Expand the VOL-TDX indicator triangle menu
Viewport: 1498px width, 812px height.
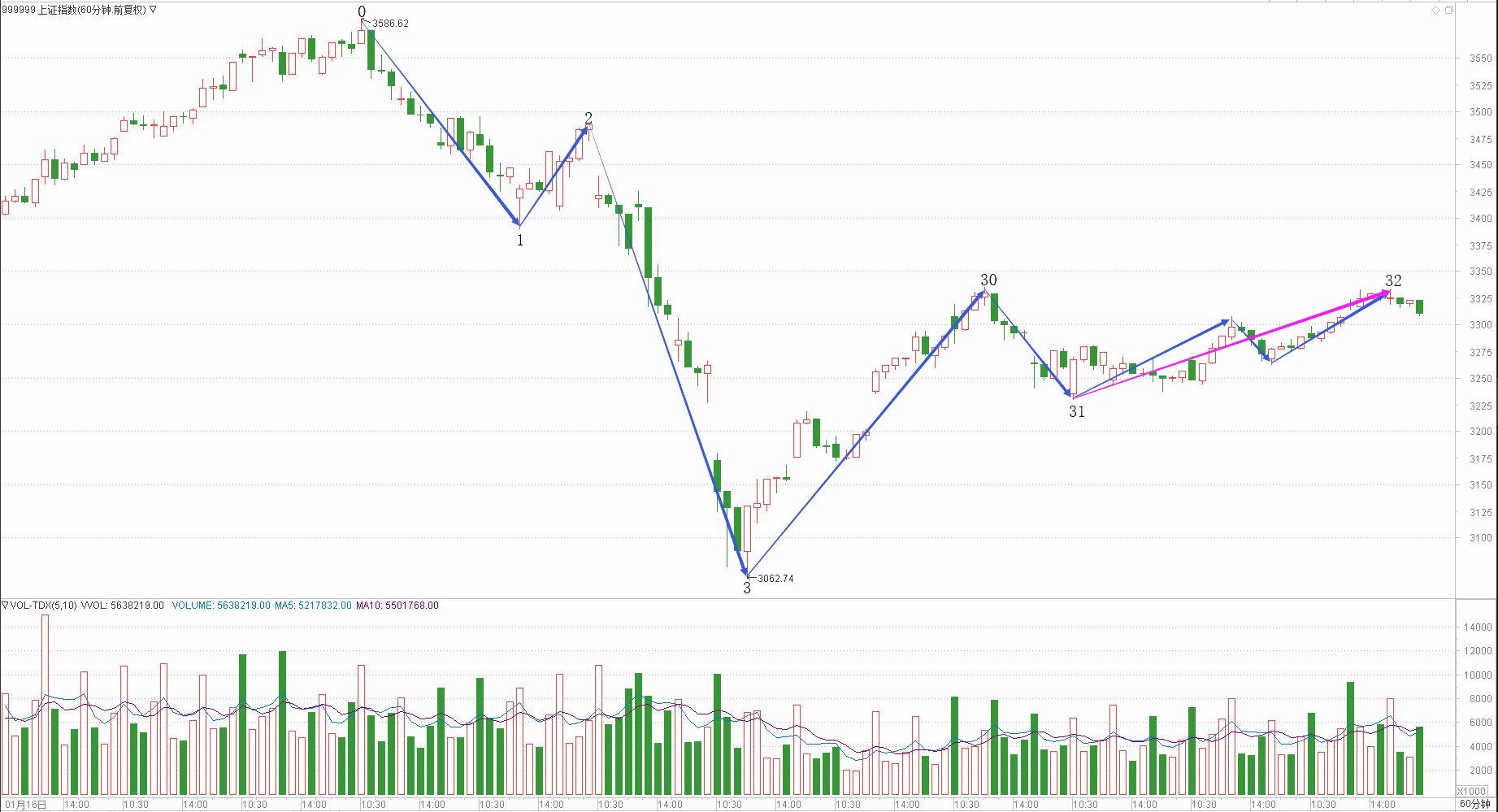pos(5,605)
